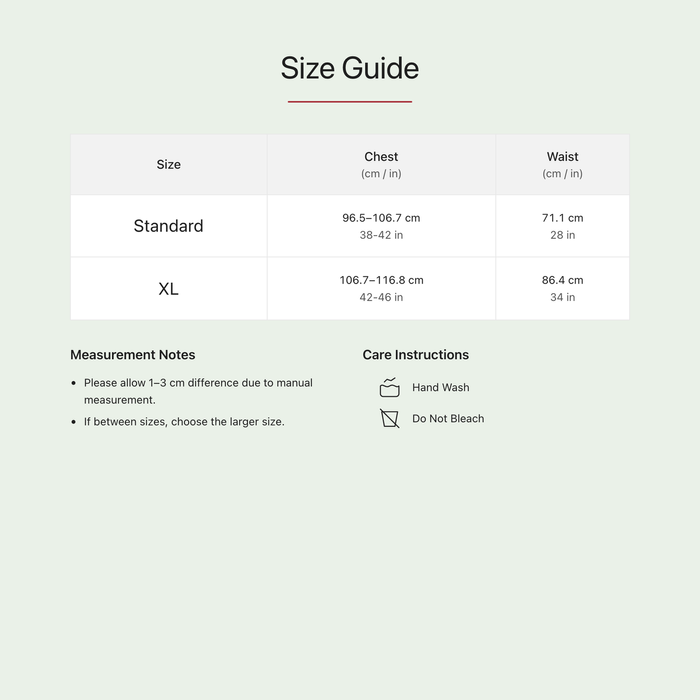Image resolution: width=700 pixels, height=700 pixels.
Task: Select the Size Guide title
Action: click(x=350, y=68)
